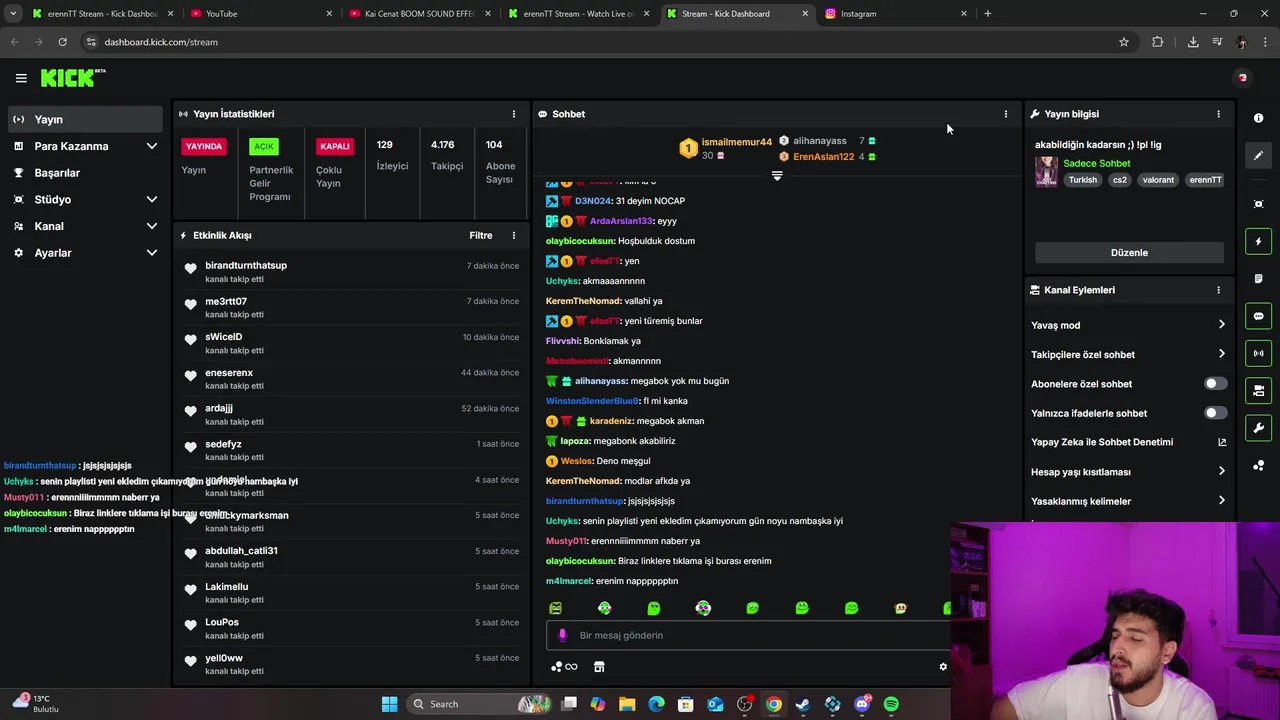Click the points infinity icon below chat input

coord(565,667)
